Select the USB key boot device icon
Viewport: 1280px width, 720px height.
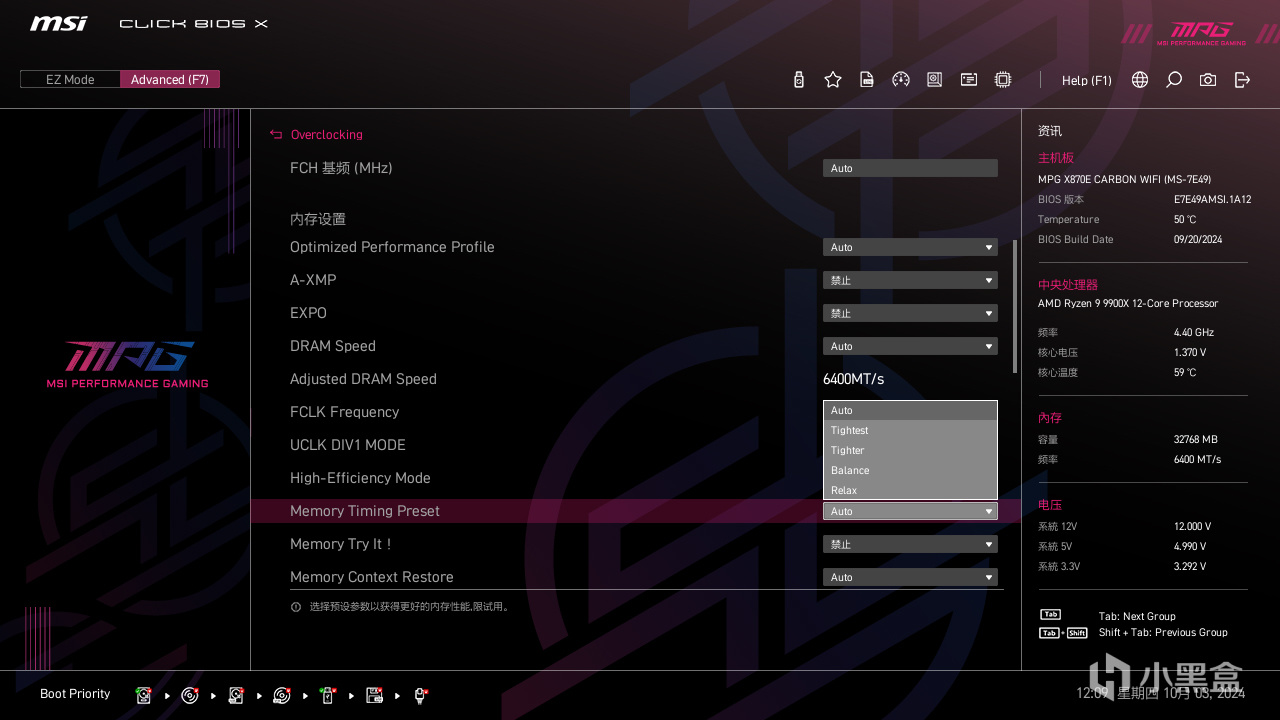click(x=328, y=695)
